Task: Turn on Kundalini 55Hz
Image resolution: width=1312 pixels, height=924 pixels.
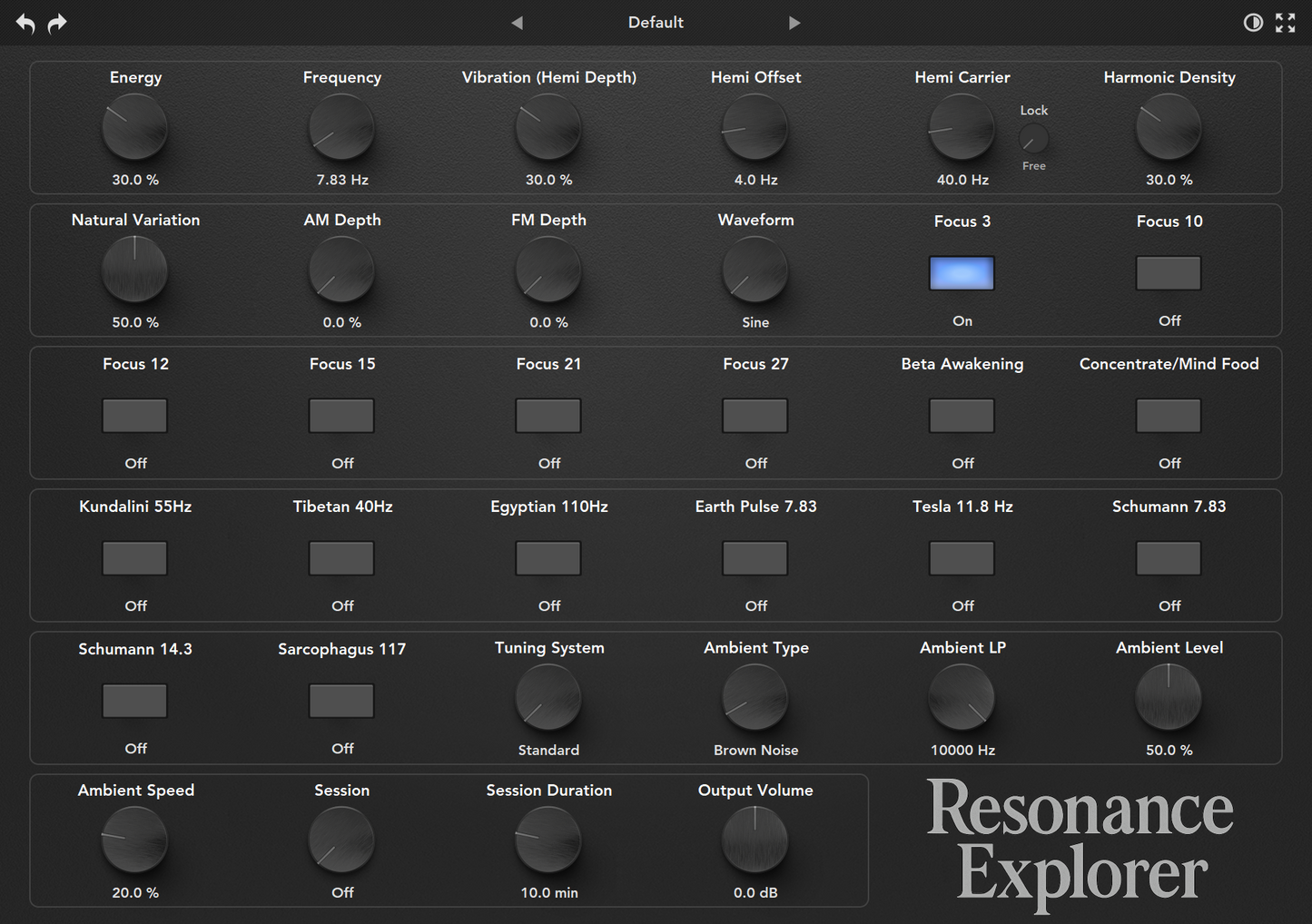Action: [x=134, y=557]
